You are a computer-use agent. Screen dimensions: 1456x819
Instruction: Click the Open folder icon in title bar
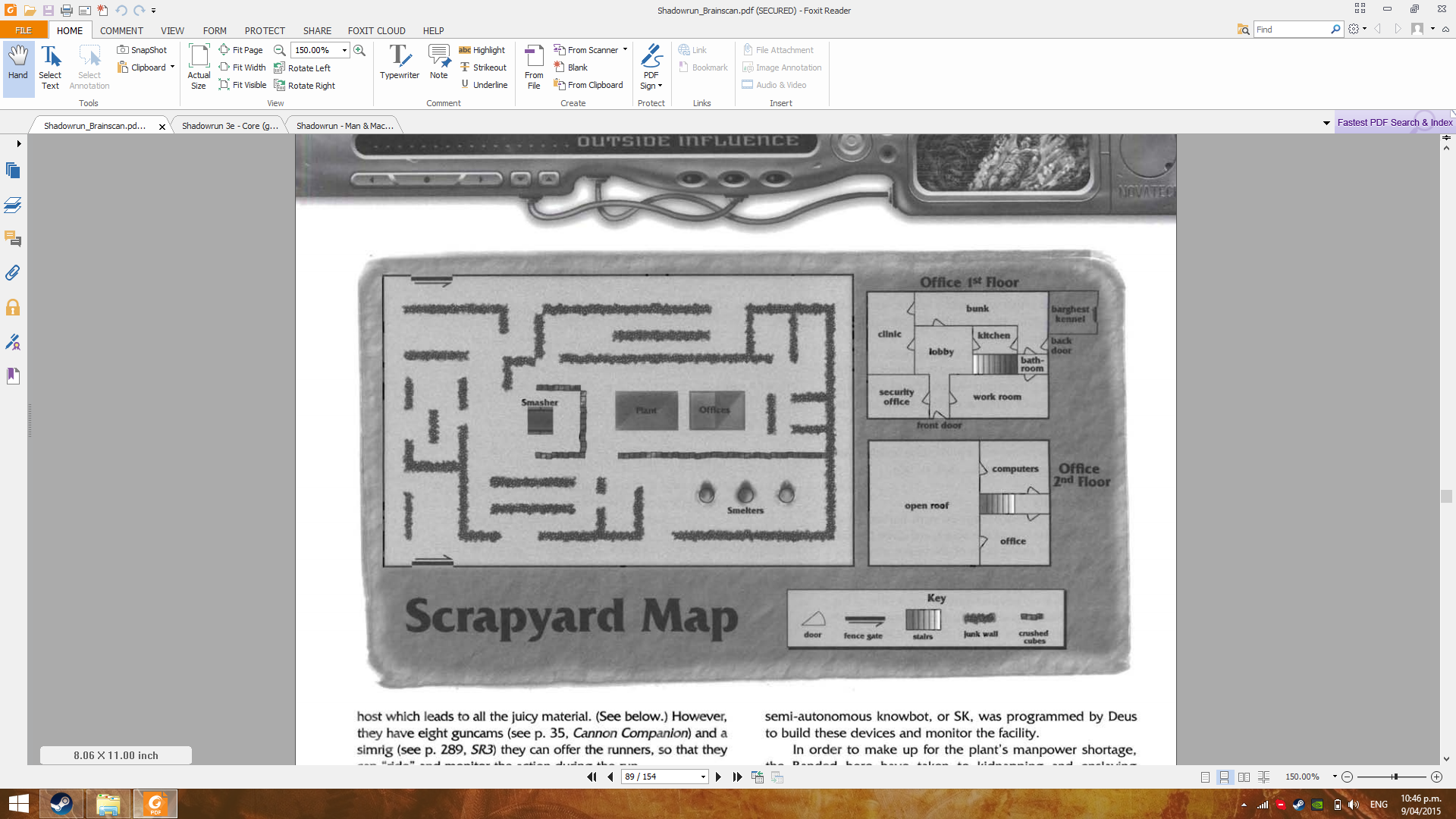(x=30, y=11)
